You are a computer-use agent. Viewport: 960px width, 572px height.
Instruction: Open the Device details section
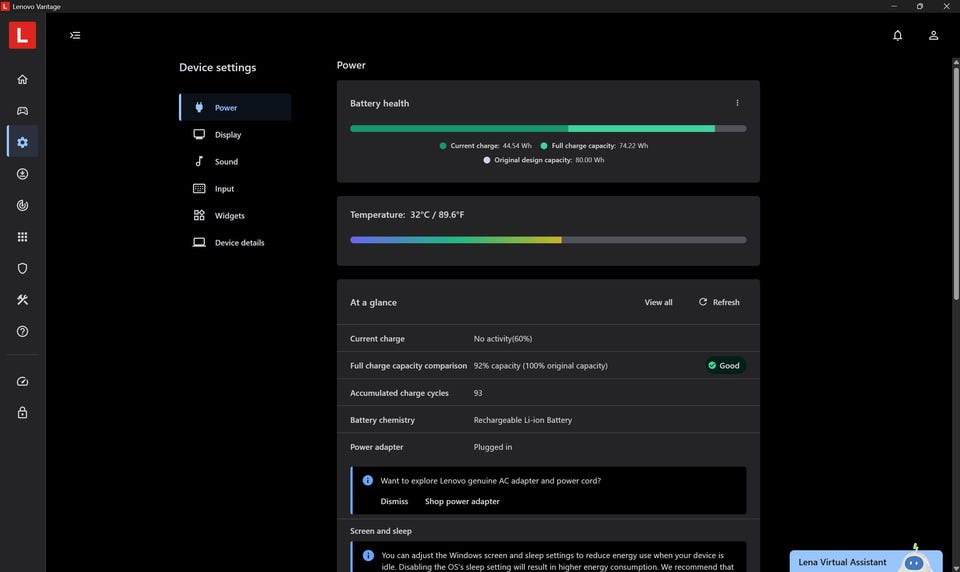(239, 243)
